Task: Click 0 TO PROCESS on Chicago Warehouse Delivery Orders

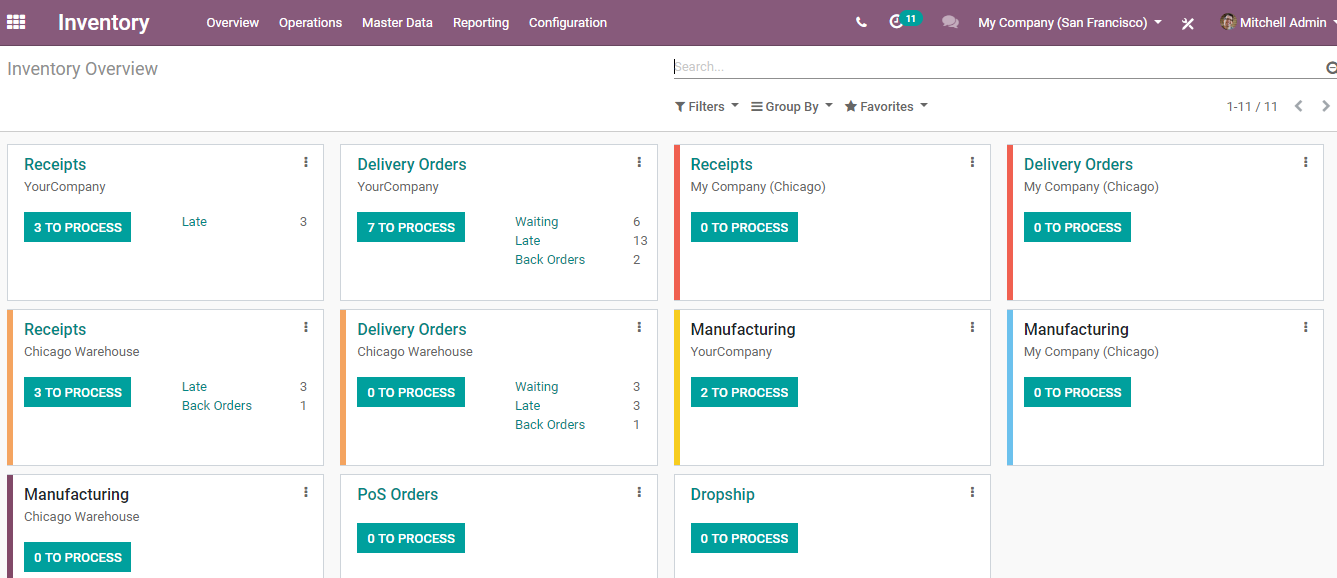Action: tap(411, 392)
